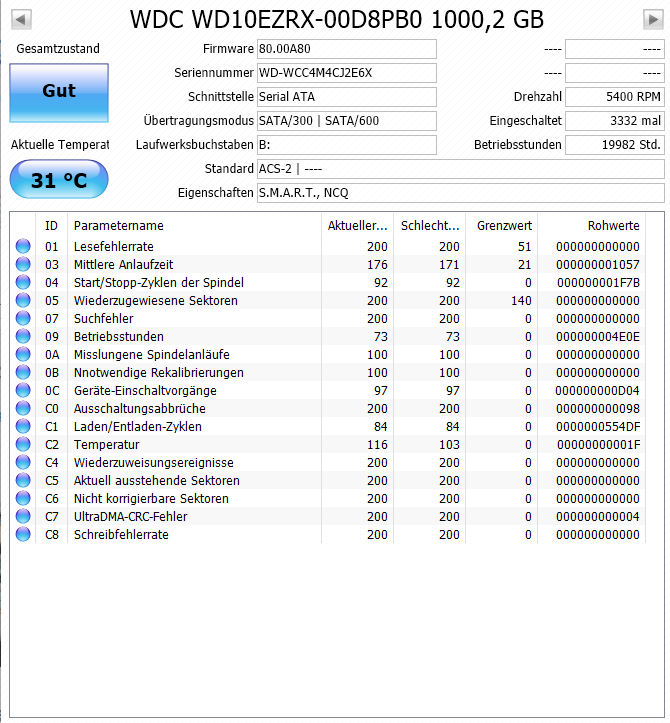Click the Gut health status button
The height and width of the screenshot is (723, 670).
click(x=59, y=93)
